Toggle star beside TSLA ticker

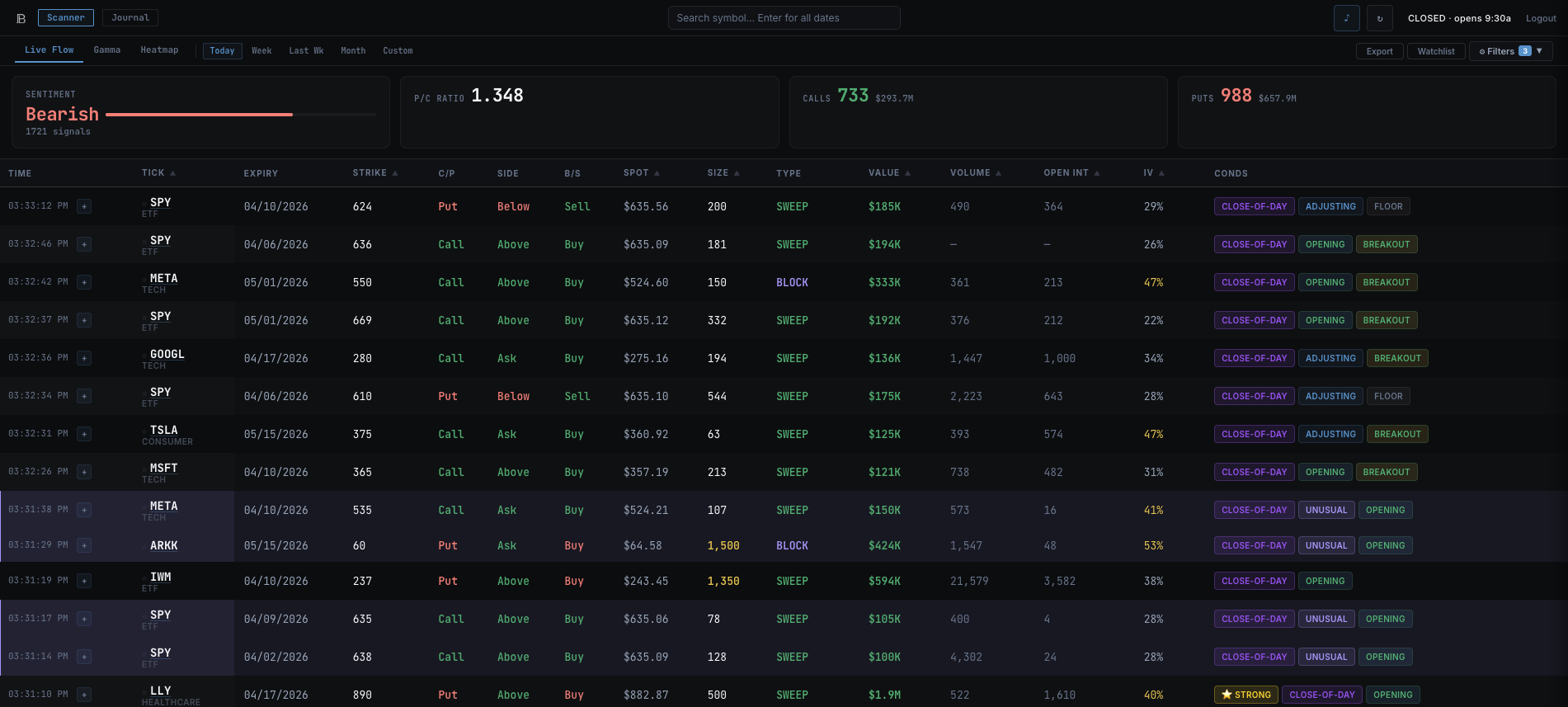click(x=144, y=431)
